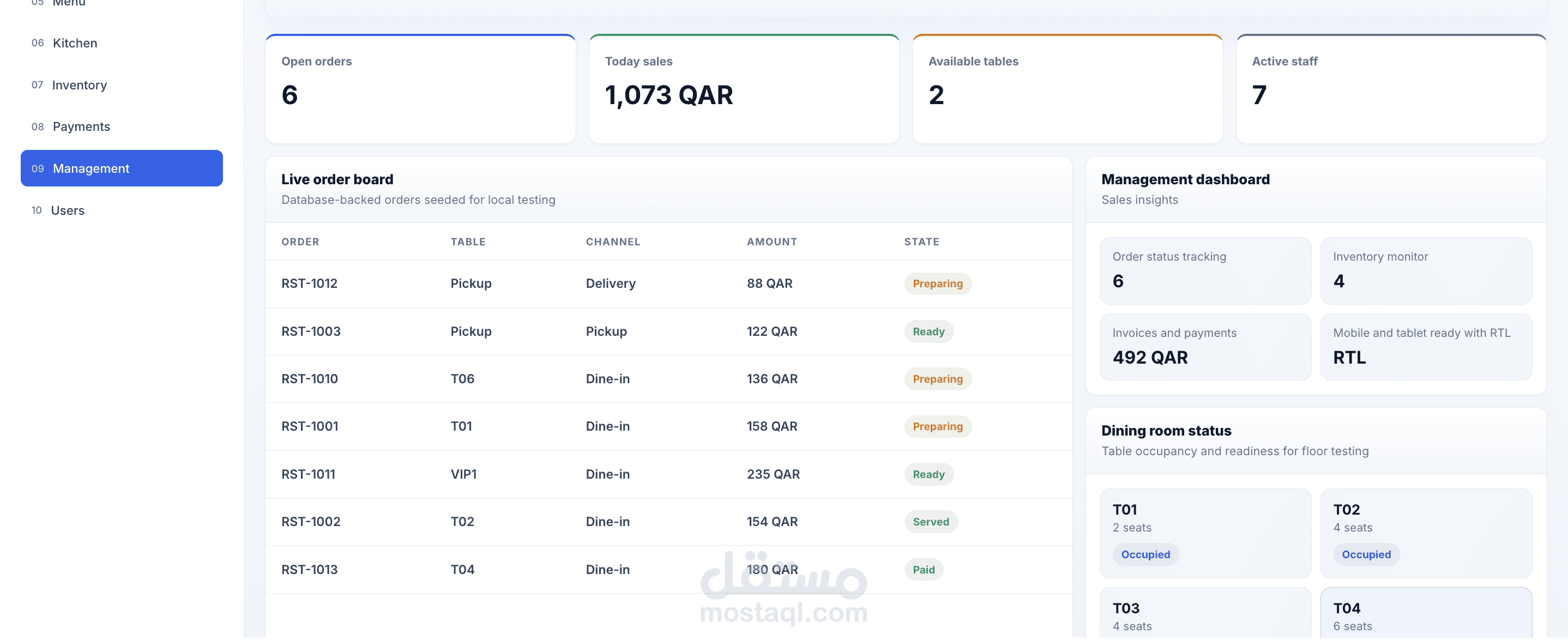Select the T04 dining room card
This screenshot has width=1568, height=640.
1426,613
